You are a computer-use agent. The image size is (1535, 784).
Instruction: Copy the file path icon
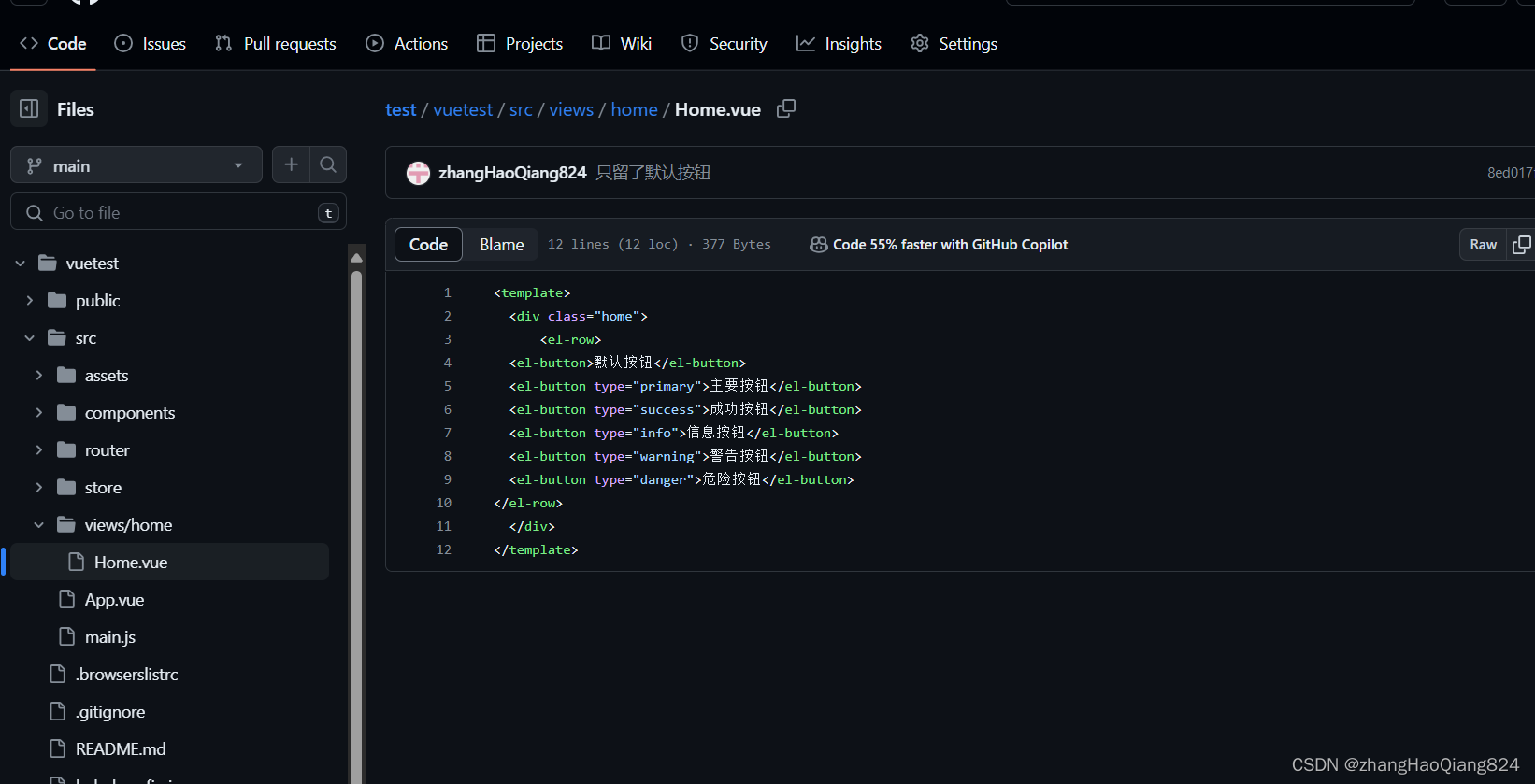pos(786,108)
